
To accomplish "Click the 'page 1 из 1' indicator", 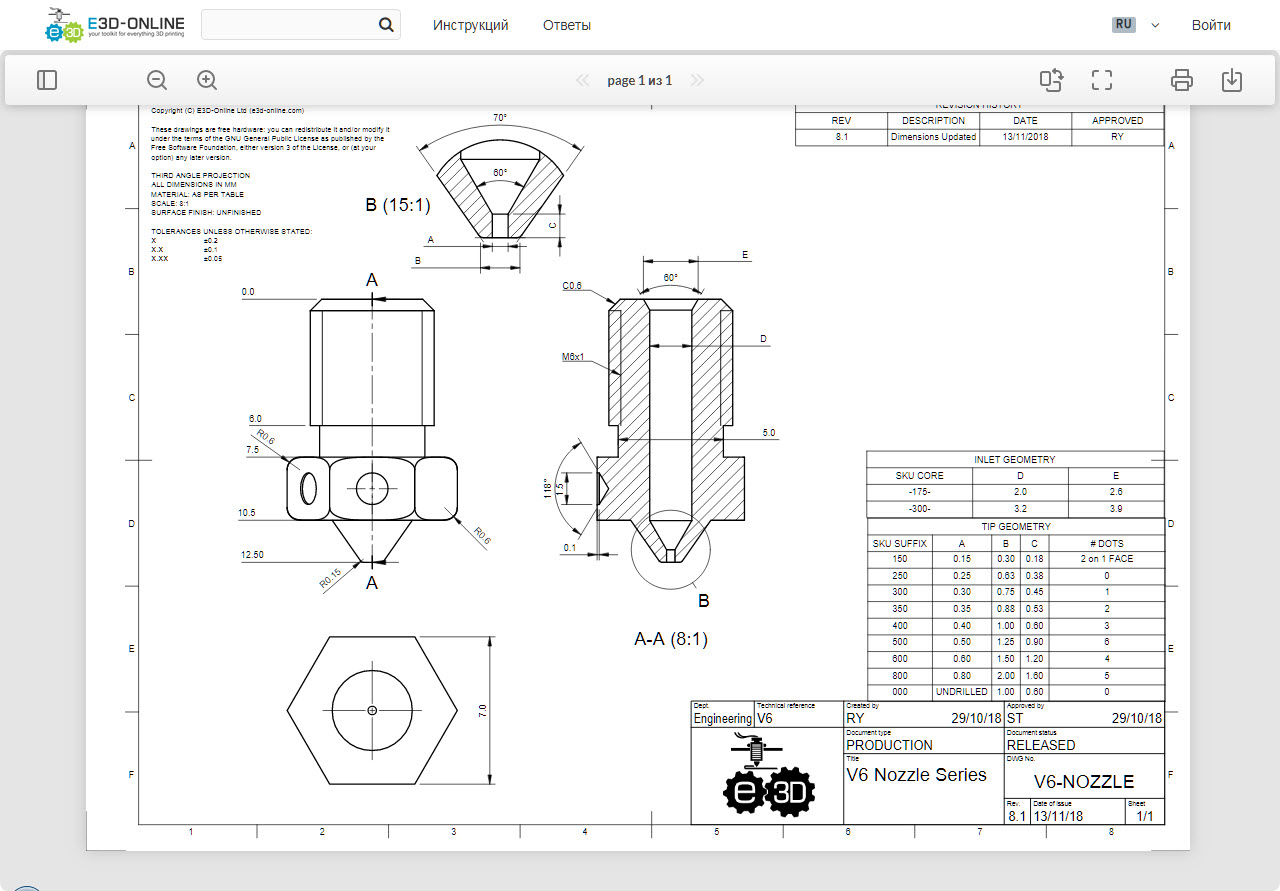I will click(640, 80).
